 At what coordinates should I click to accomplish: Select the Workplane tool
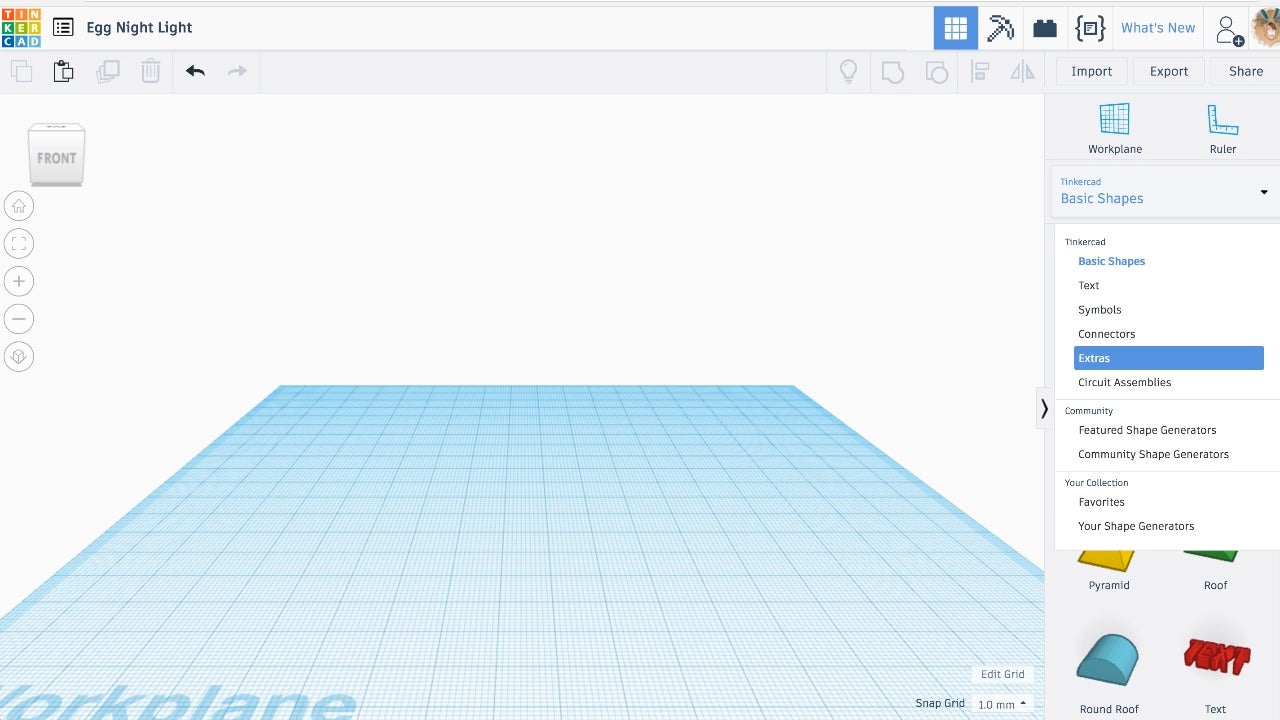click(1114, 128)
